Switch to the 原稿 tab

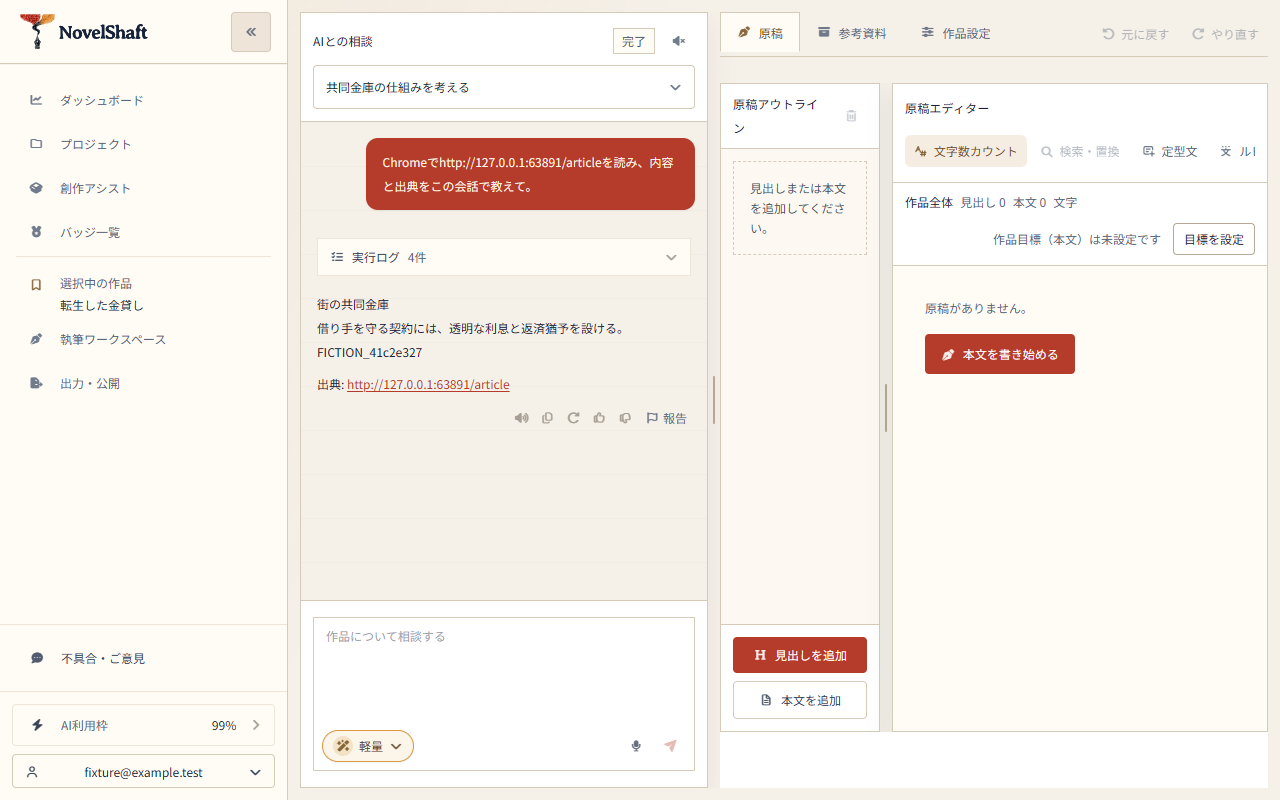pos(760,33)
